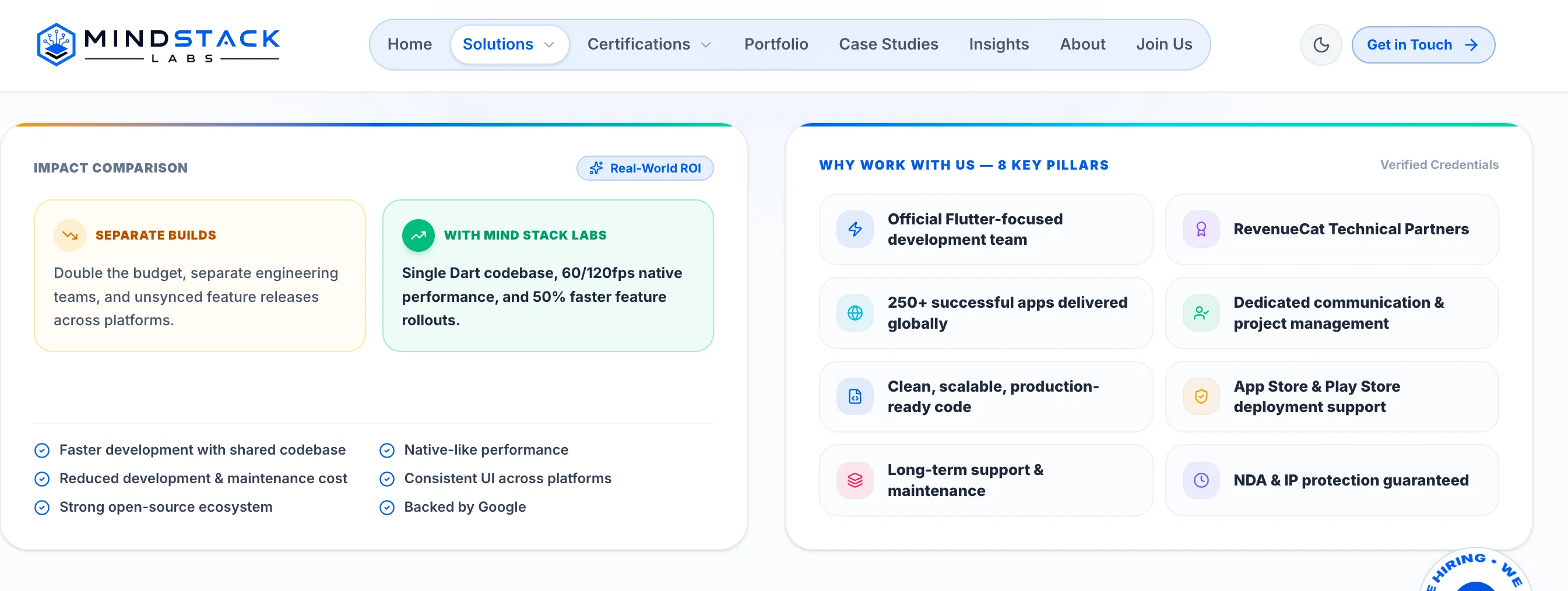Expand the Certifications dropdown
This screenshot has width=1568, height=591.
tap(649, 44)
